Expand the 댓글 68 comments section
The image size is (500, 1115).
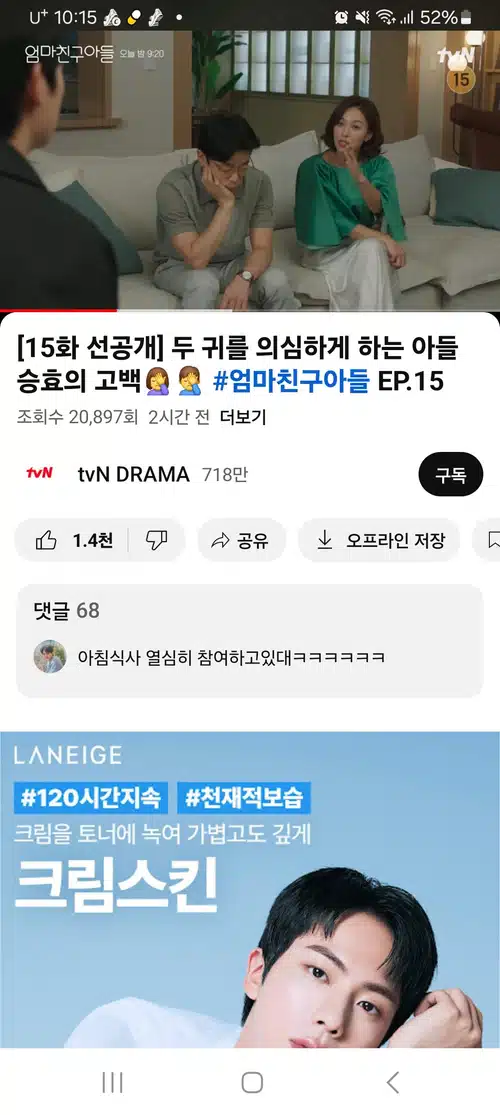(250, 641)
